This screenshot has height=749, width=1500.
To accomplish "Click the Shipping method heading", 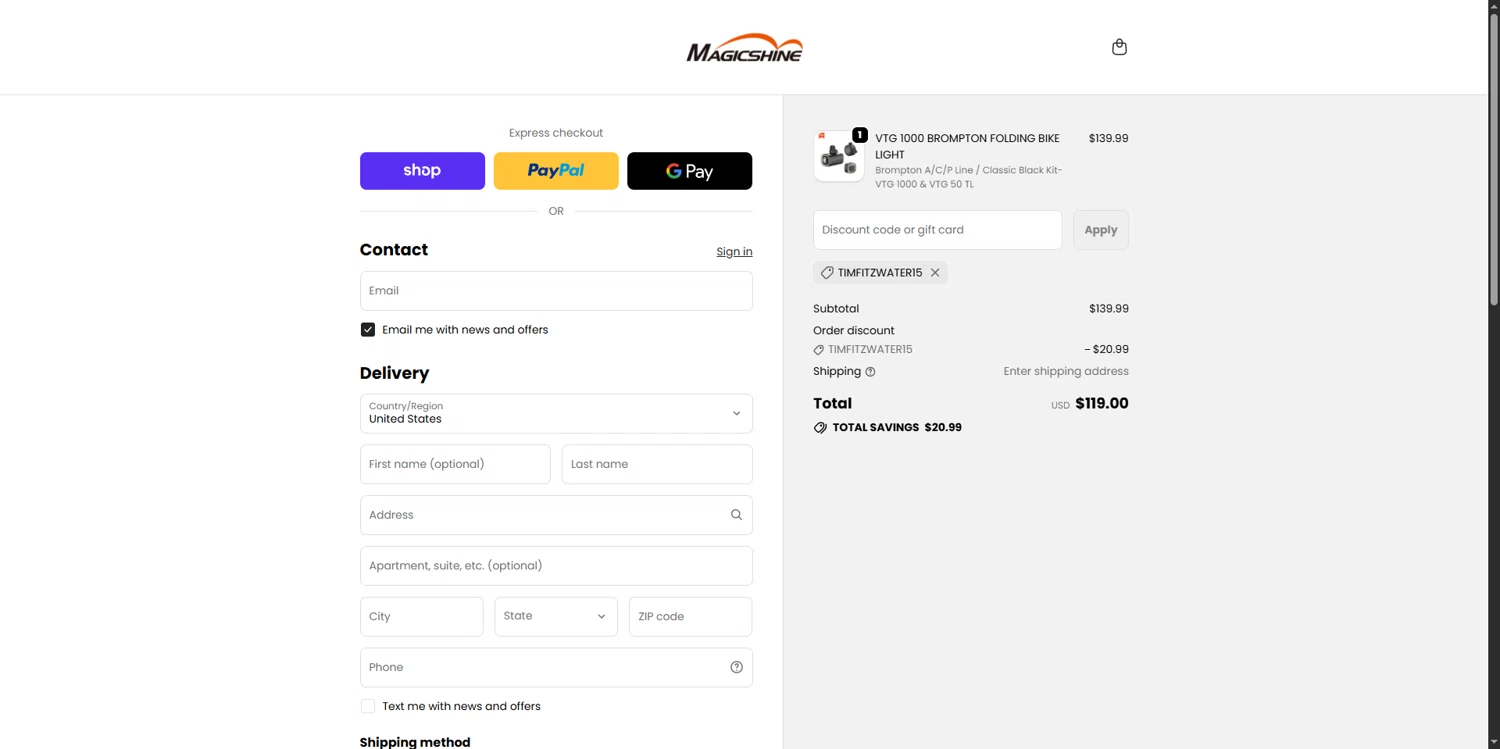I will (415, 742).
